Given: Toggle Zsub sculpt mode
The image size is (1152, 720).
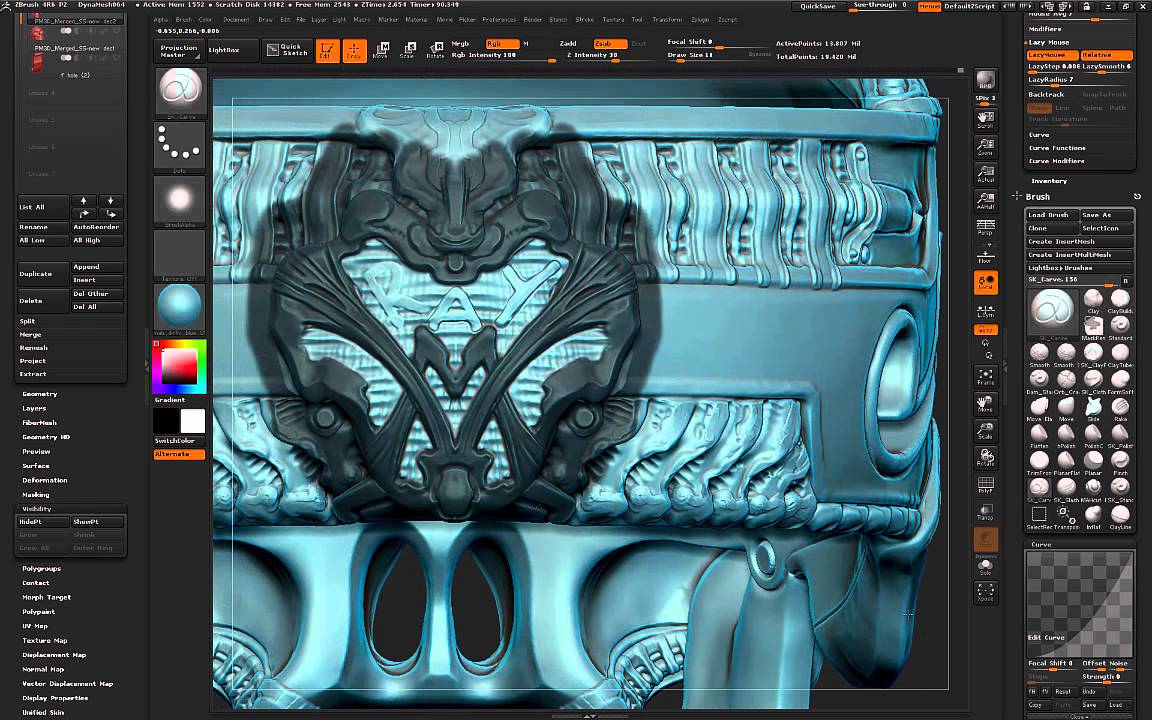Looking at the screenshot, I should (x=610, y=43).
